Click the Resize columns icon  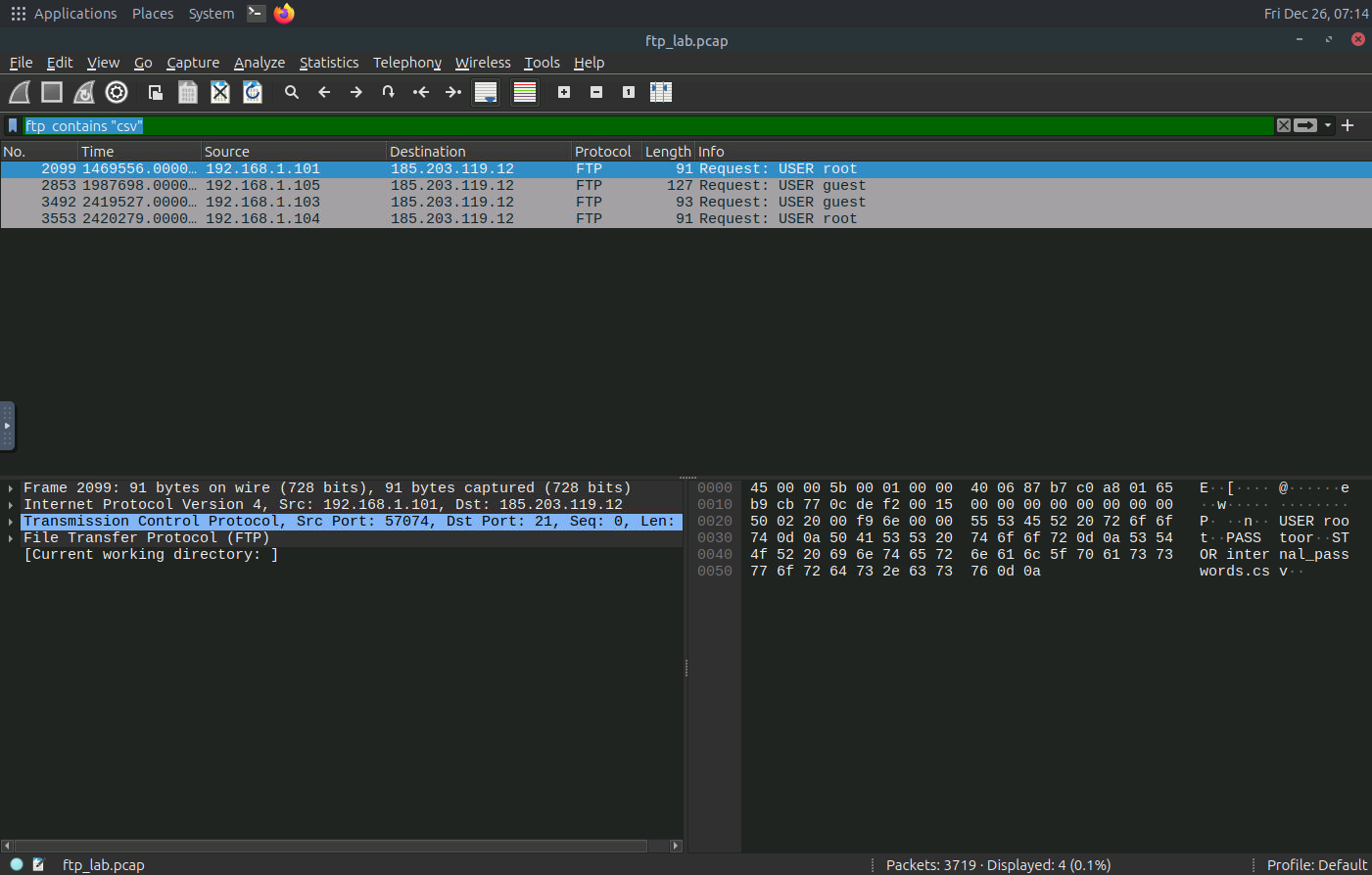pyautogui.click(x=661, y=92)
